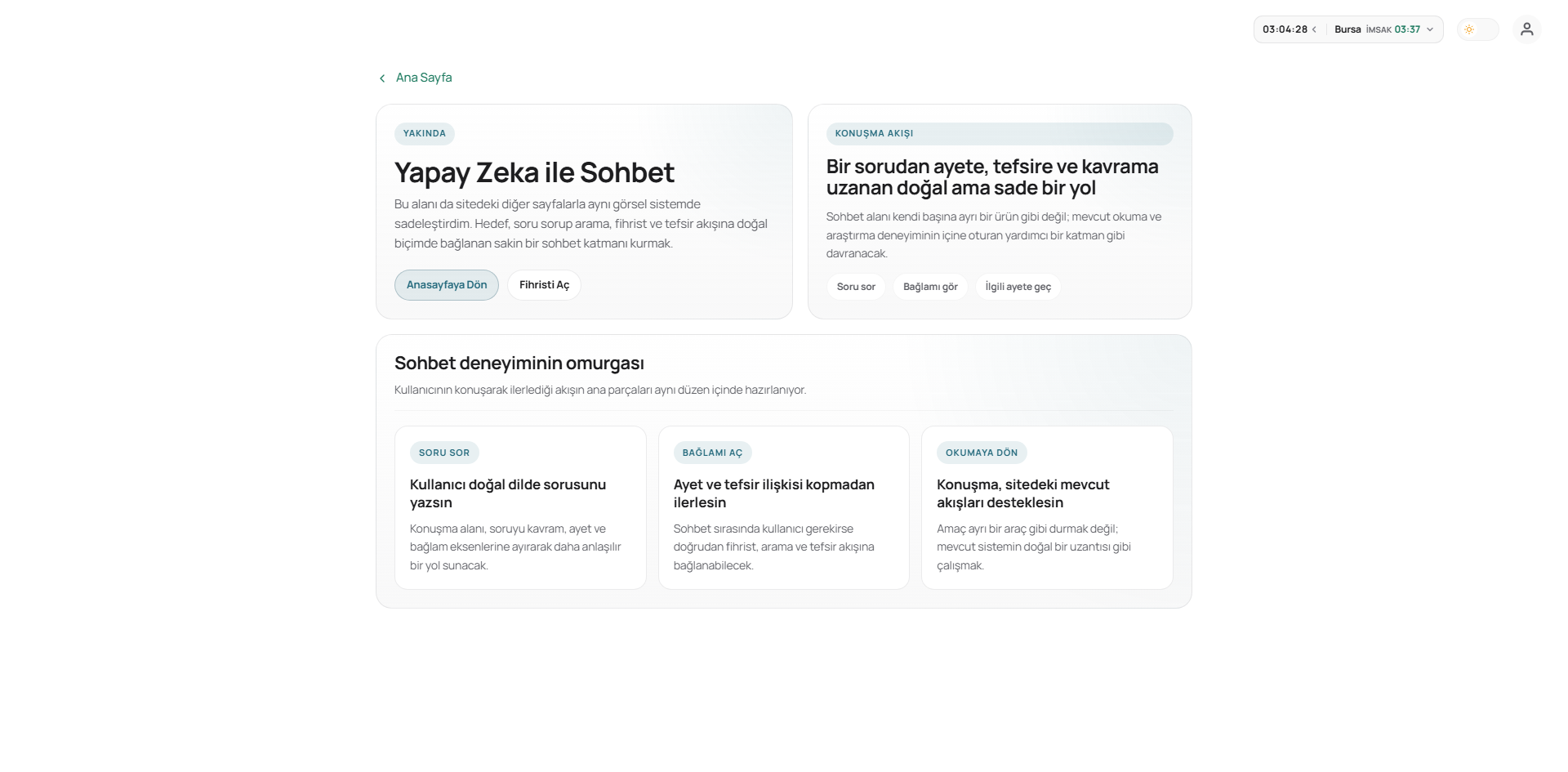Select the Ayet ve tefsir ilişkisi card title
1568x772 pixels.
click(x=773, y=493)
